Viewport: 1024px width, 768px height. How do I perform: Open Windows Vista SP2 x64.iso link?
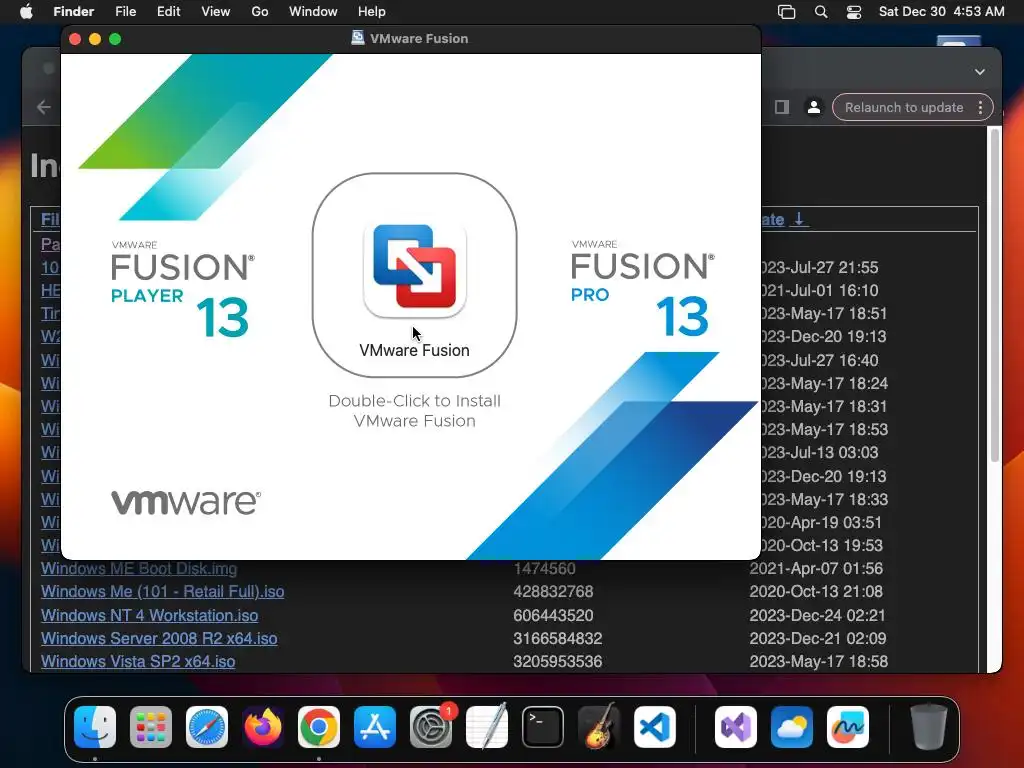click(138, 662)
